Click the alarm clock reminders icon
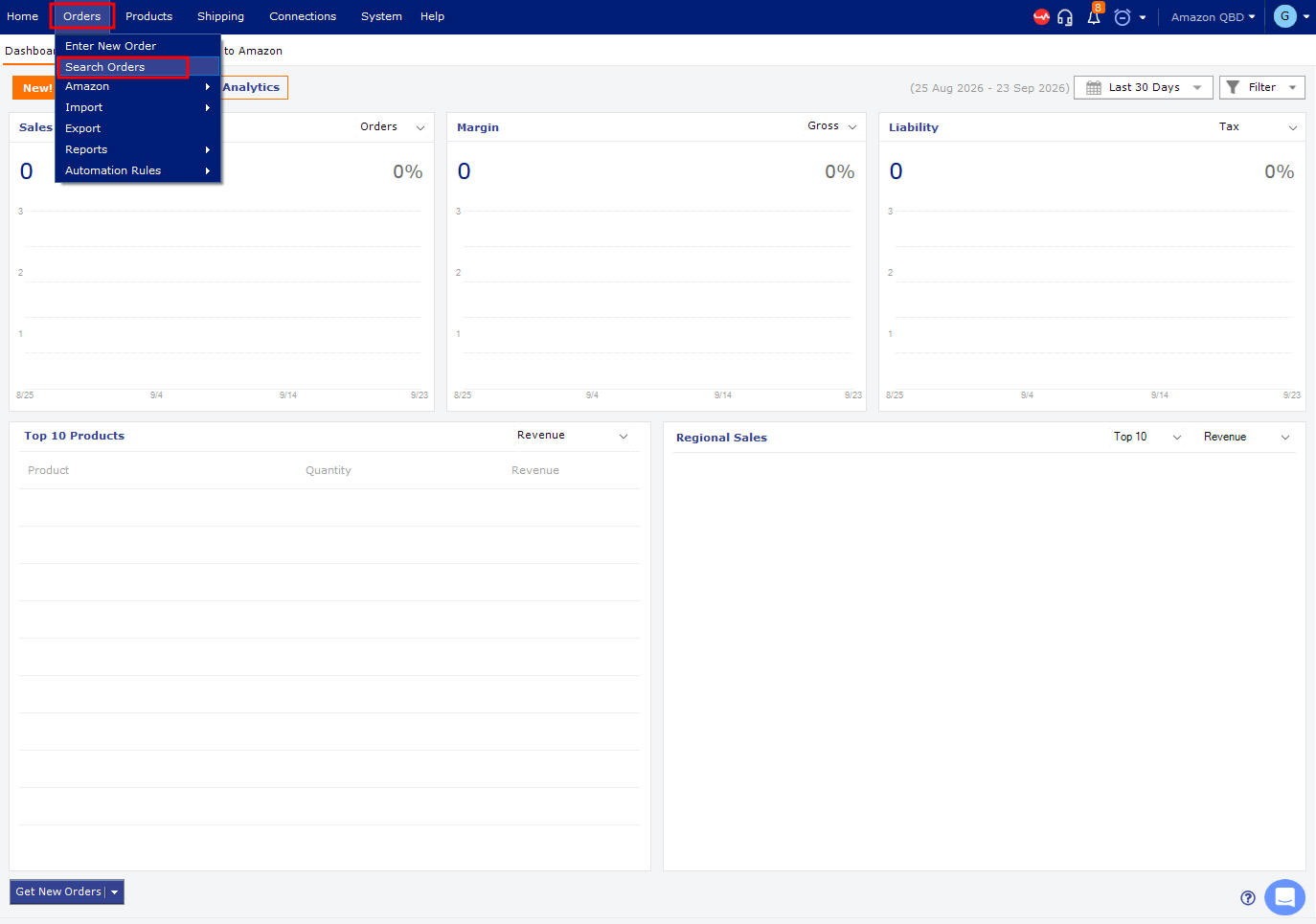The height and width of the screenshot is (924, 1316). [x=1123, y=17]
